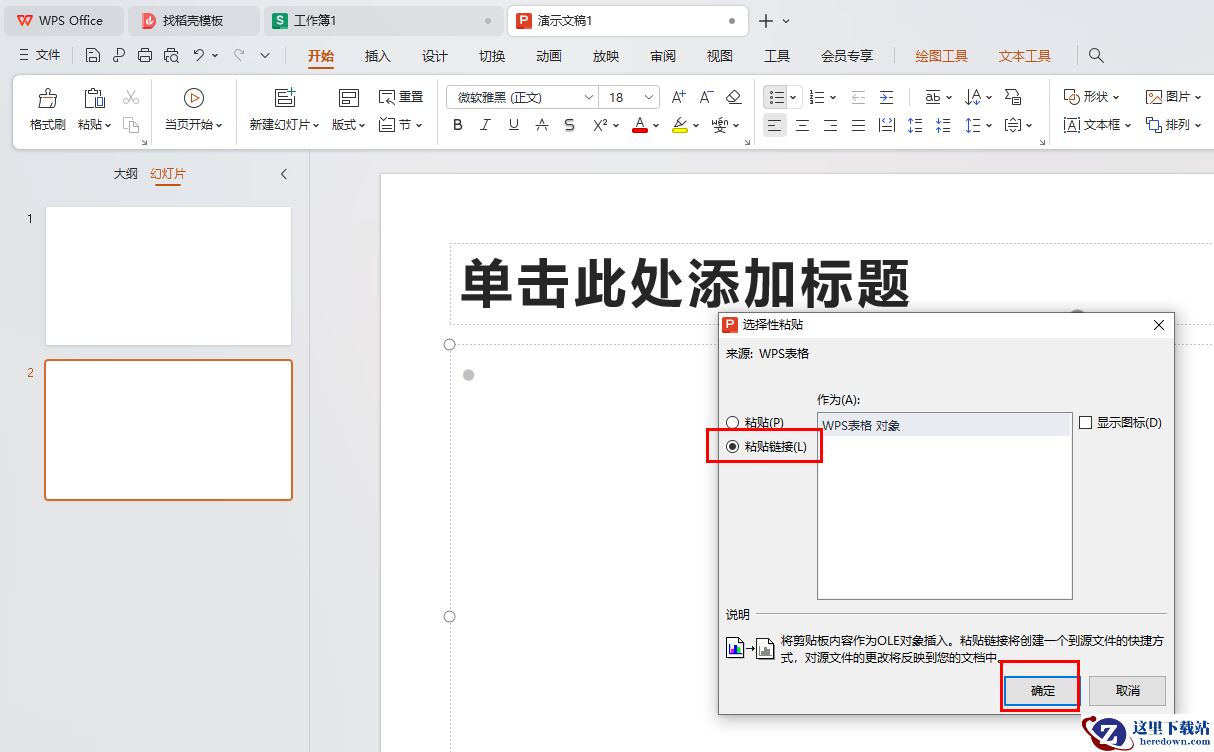This screenshot has width=1214, height=752.
Task: Open a new tab with plus button
Action: [x=766, y=20]
